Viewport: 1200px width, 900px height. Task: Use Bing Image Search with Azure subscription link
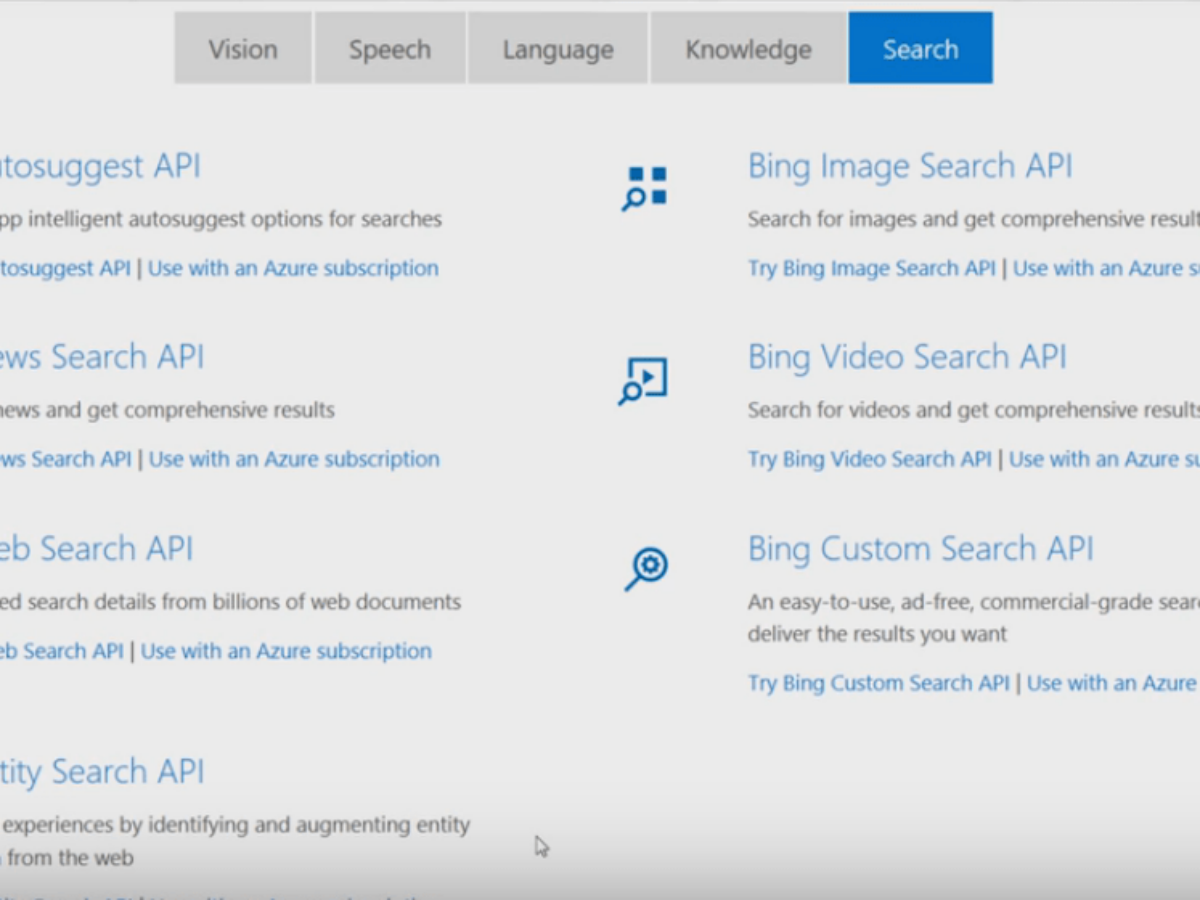(x=1105, y=268)
